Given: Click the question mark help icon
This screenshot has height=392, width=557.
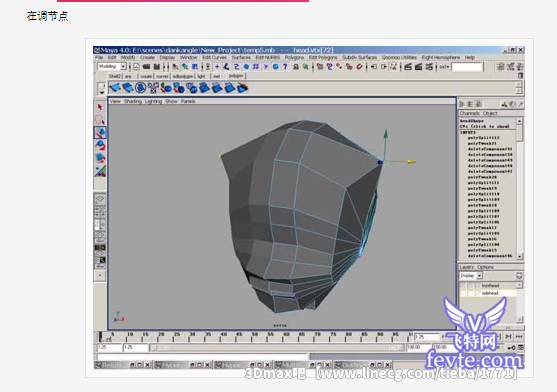Looking at the screenshot, I should point(285,66).
